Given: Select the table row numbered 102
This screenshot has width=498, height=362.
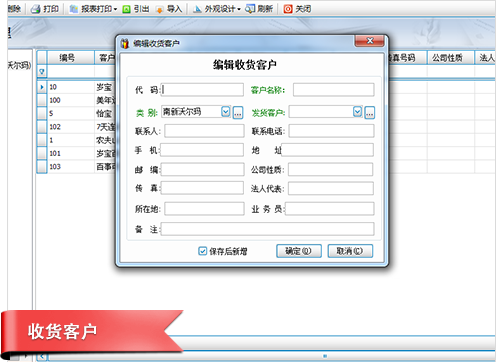Looking at the screenshot, I should coord(77,127).
